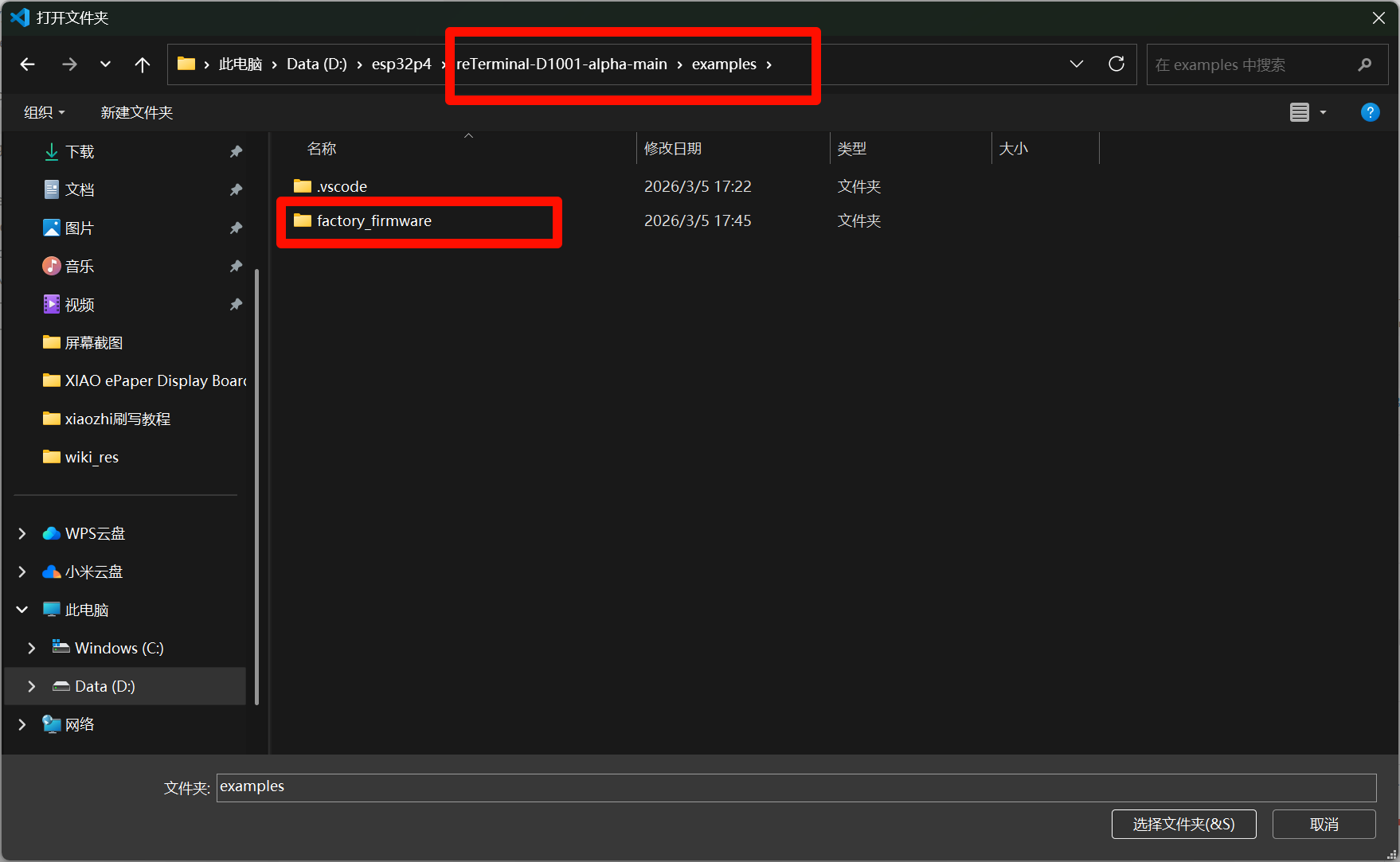This screenshot has width=1400, height=862.
Task: Open the help question mark icon
Action: click(1370, 112)
